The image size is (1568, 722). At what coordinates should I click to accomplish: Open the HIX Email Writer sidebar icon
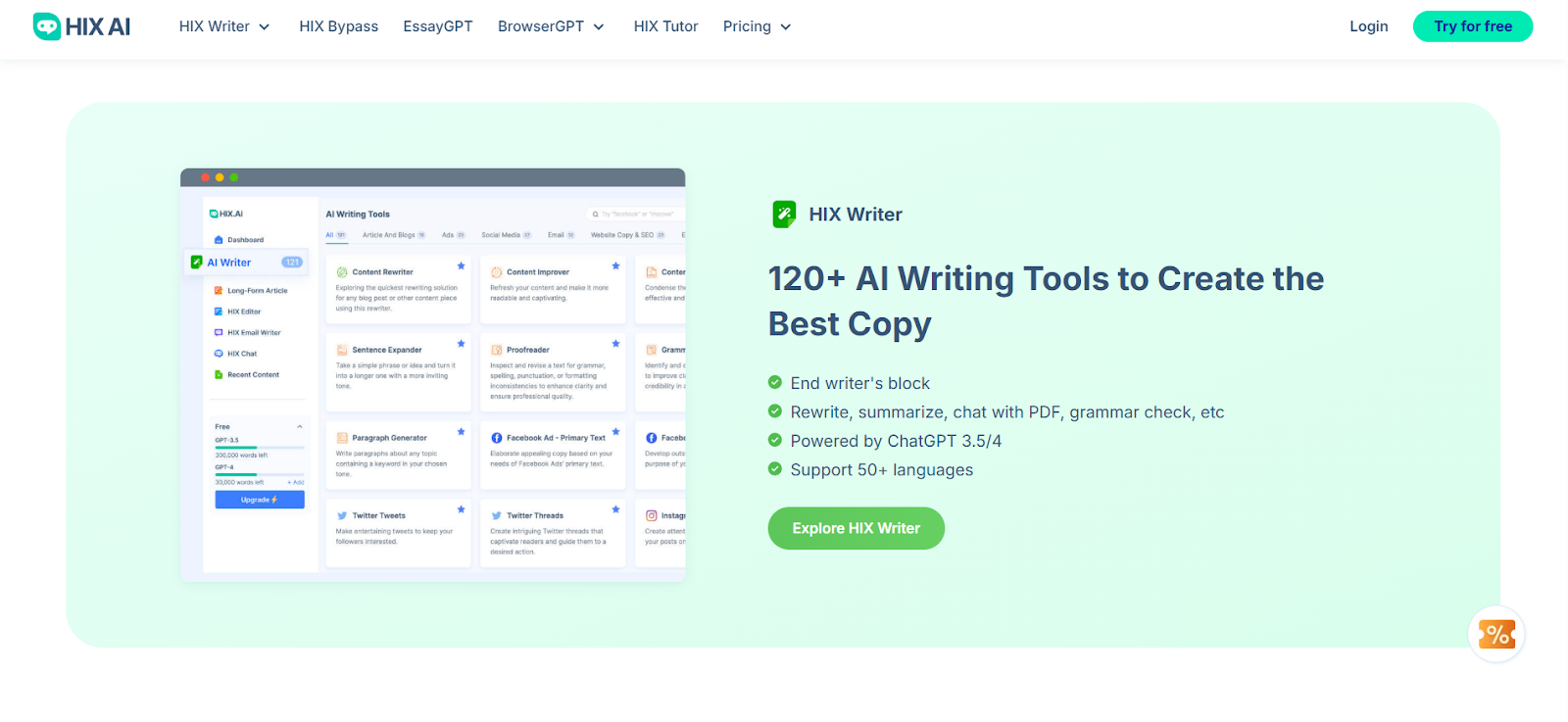(x=219, y=332)
